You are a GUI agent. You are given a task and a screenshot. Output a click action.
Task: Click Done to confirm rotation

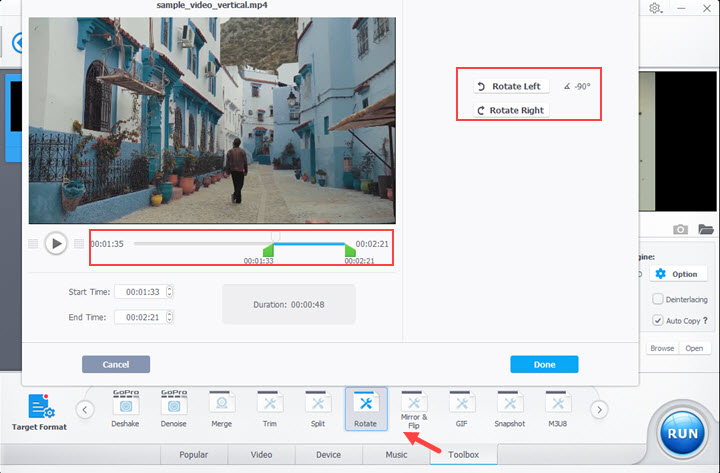pyautogui.click(x=544, y=364)
